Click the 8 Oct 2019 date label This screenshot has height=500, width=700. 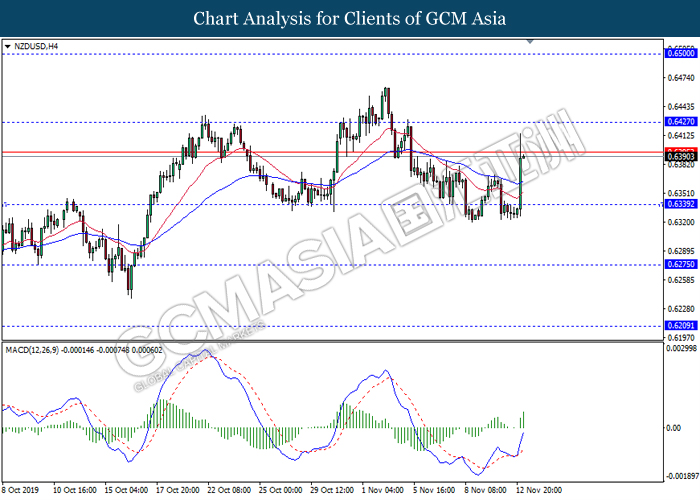click(21, 490)
